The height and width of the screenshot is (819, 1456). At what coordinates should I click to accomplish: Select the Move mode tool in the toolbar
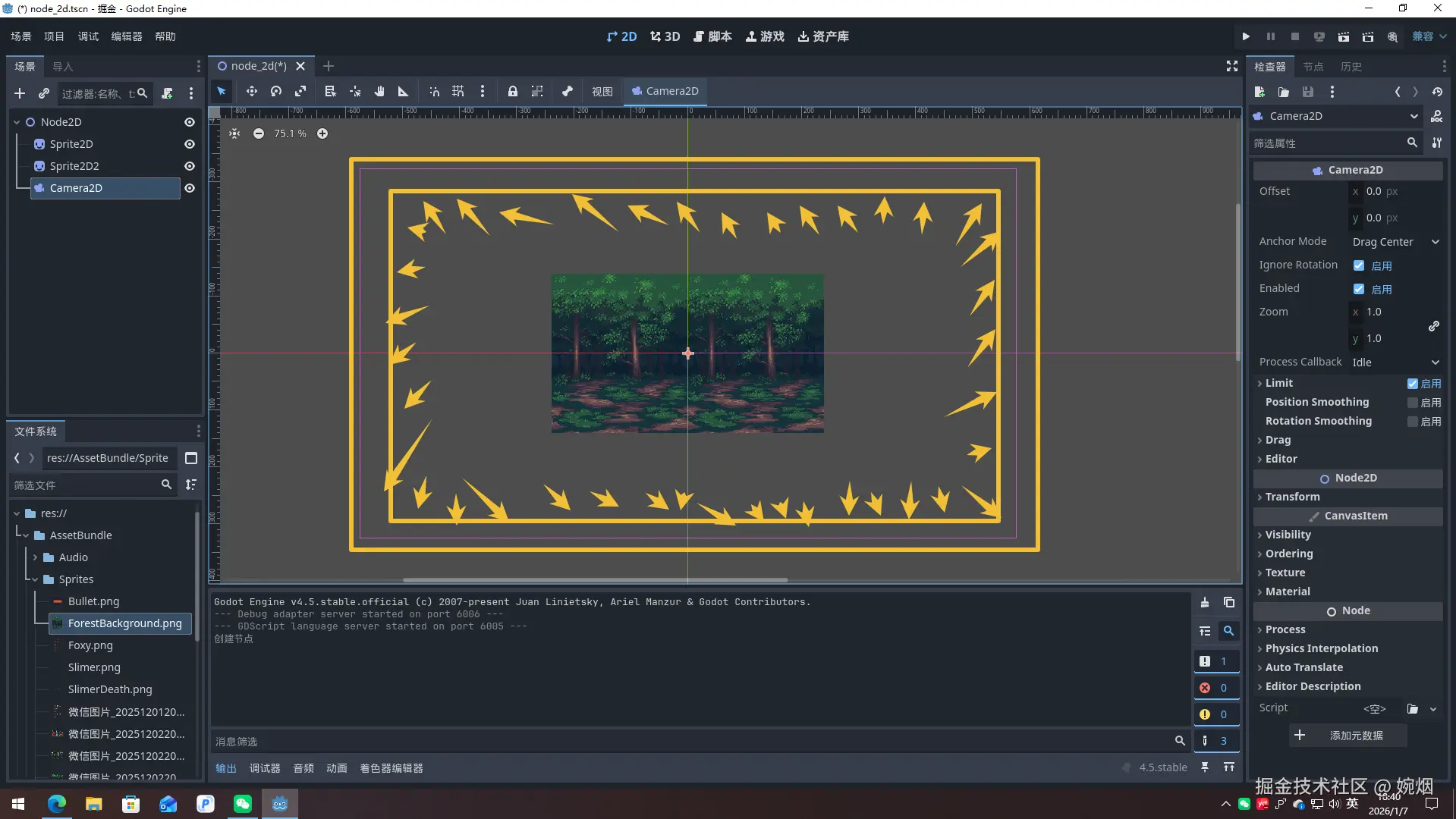[x=251, y=91]
